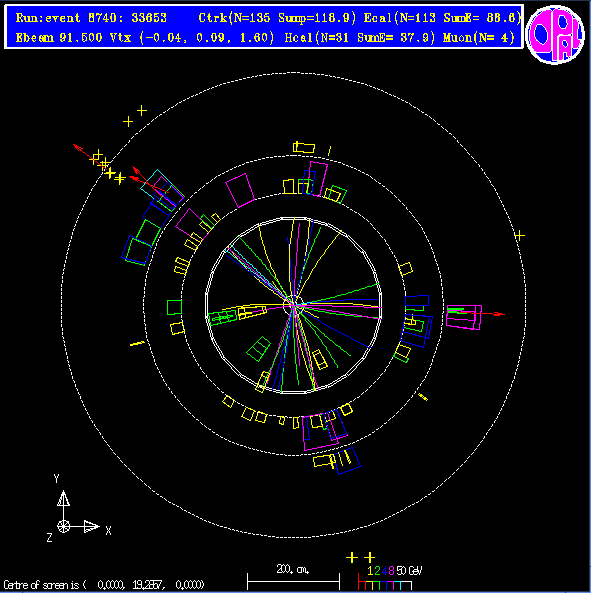Select the green box left of center ring

point(174,307)
